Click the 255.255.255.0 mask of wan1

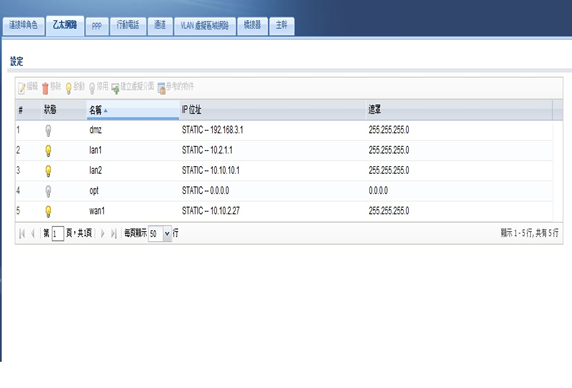[x=389, y=211]
